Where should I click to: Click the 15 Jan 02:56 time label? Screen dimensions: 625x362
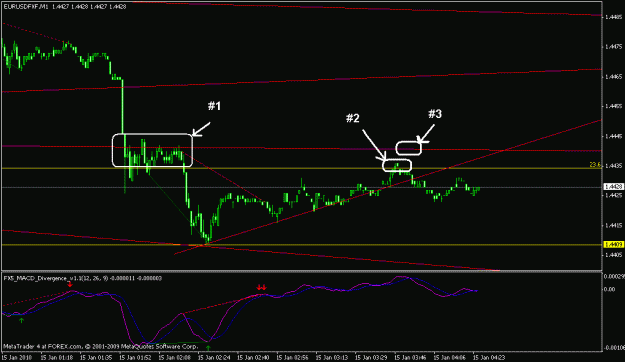click(293, 358)
